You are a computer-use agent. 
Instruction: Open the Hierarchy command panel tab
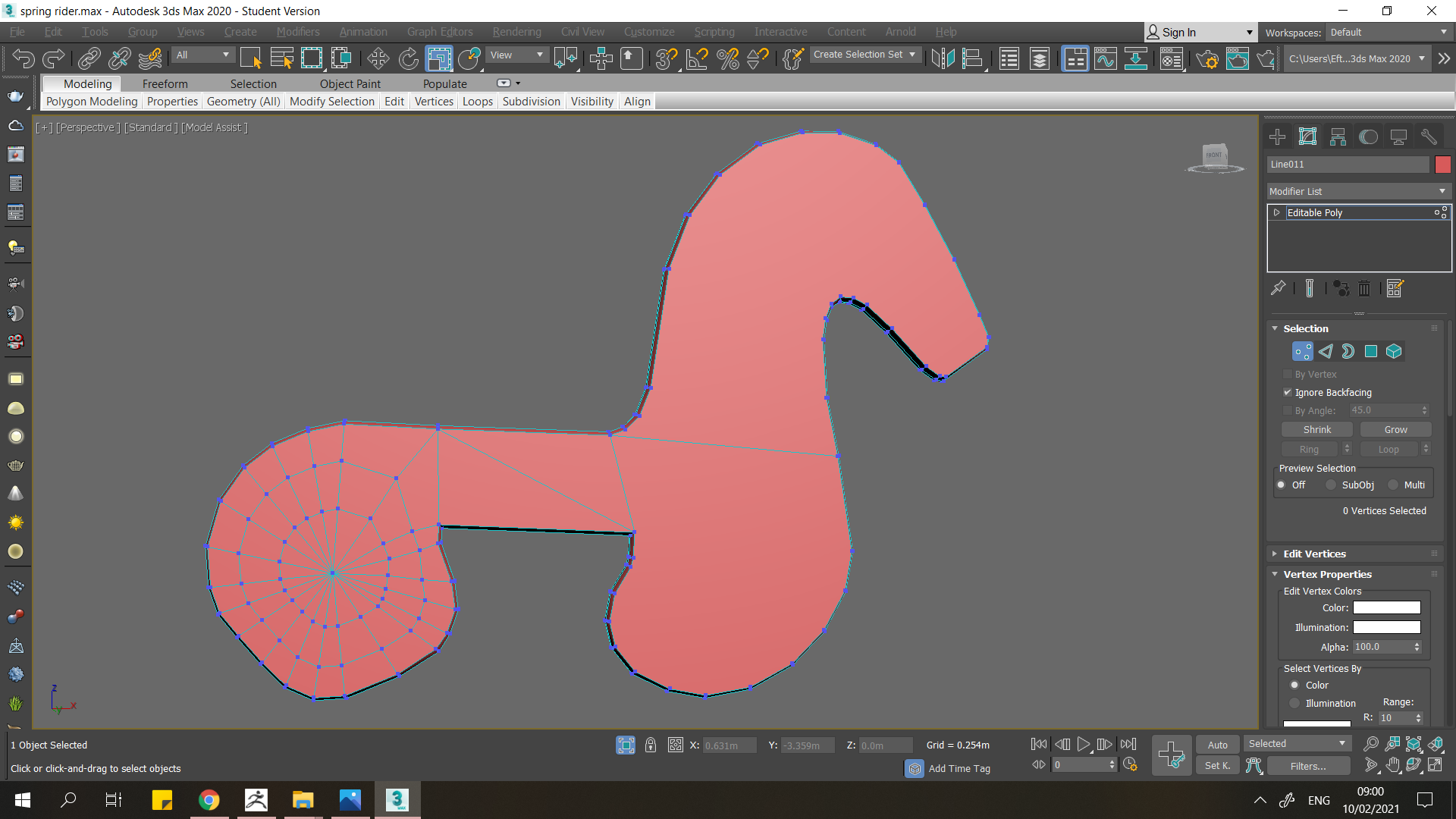pyautogui.click(x=1338, y=136)
